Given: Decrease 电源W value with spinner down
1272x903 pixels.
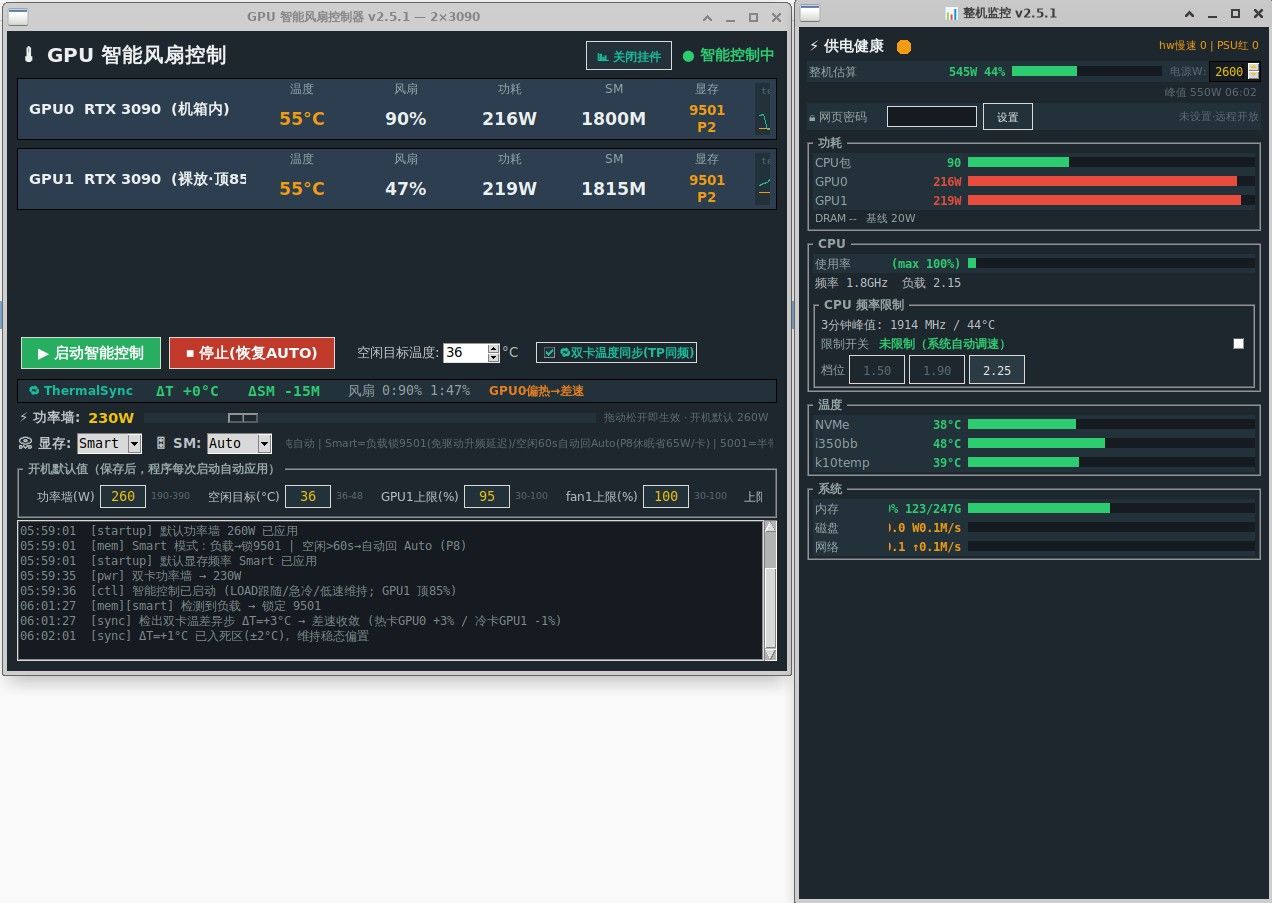Looking at the screenshot, I should pos(1253,76).
